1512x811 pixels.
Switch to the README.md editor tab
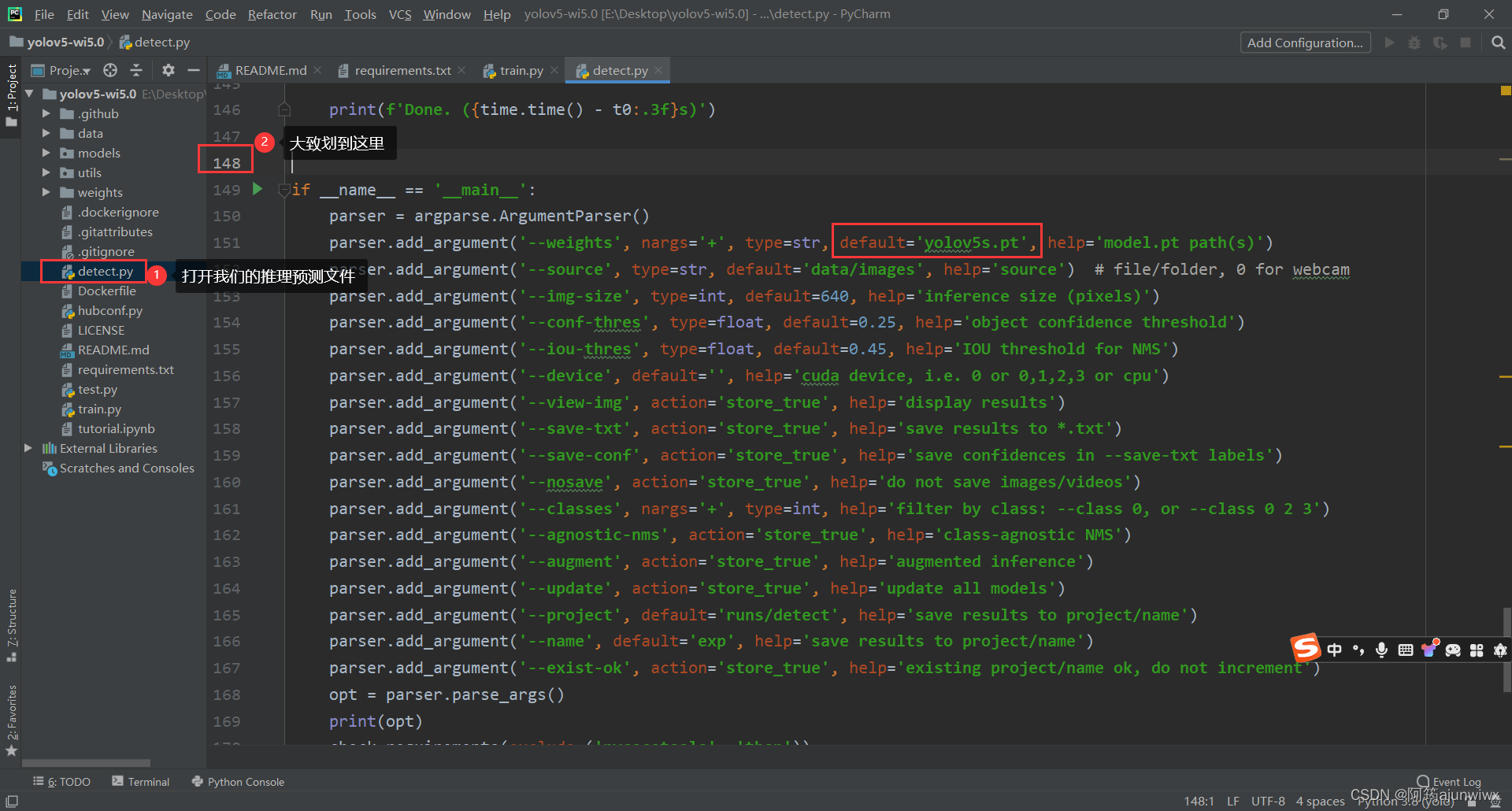(270, 70)
